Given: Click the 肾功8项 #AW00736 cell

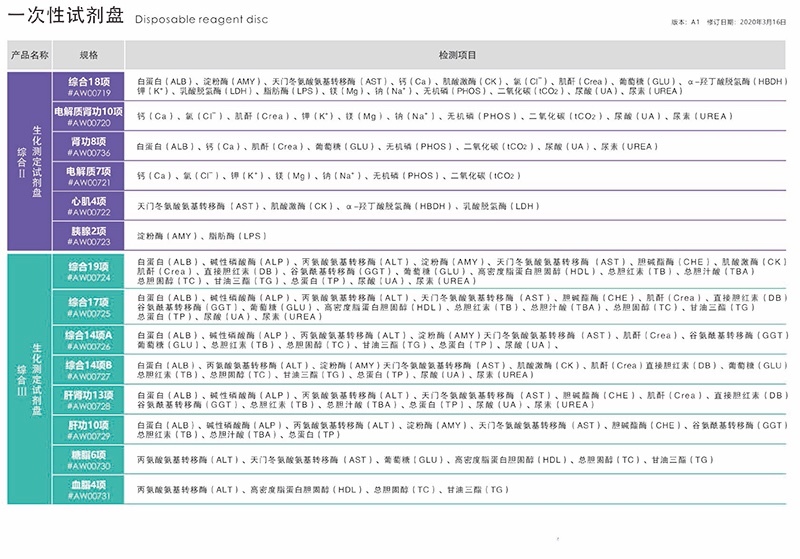Looking at the screenshot, I should tap(88, 147).
